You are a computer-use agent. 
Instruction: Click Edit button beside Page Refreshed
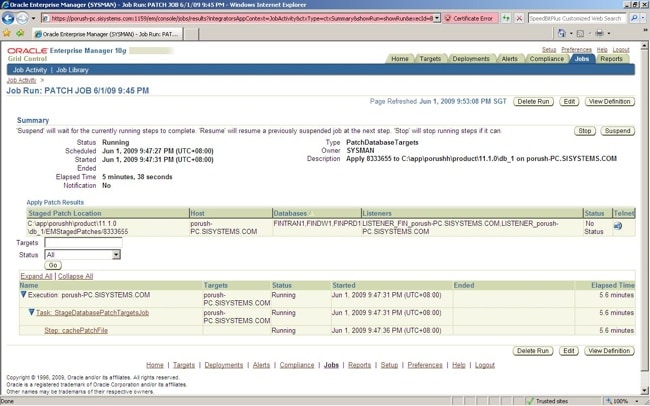(569, 101)
